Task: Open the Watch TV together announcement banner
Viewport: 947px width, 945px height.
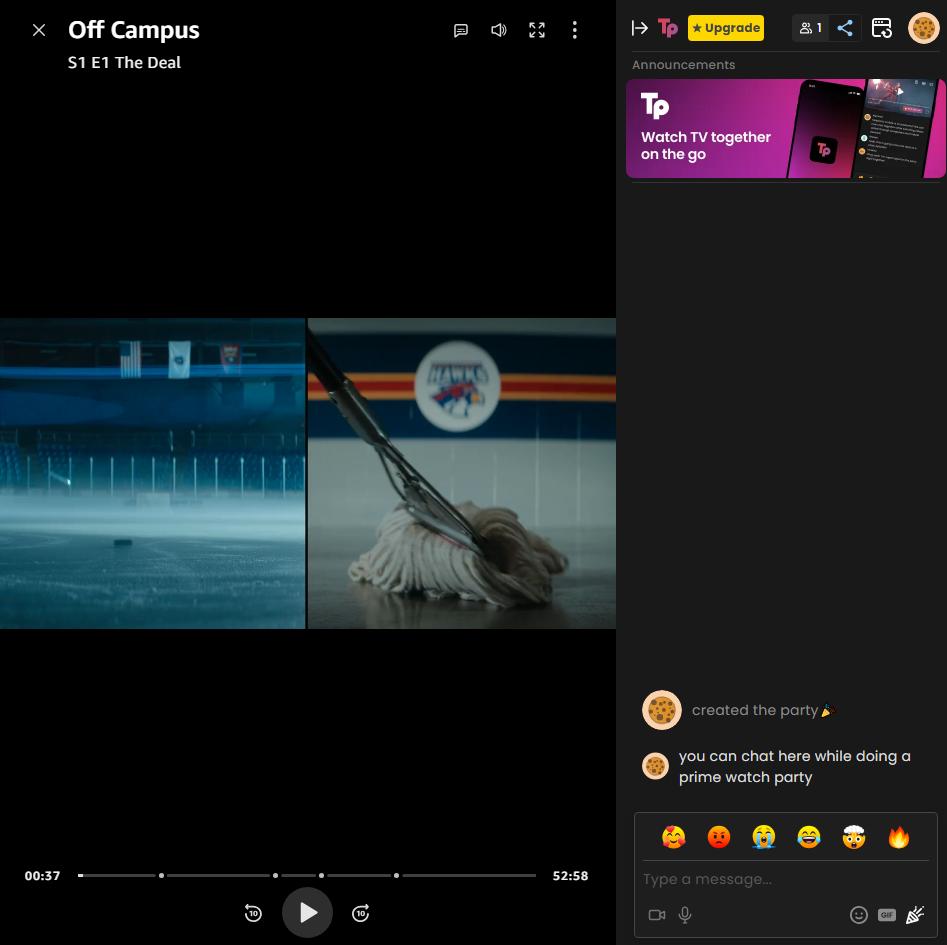Action: [785, 129]
